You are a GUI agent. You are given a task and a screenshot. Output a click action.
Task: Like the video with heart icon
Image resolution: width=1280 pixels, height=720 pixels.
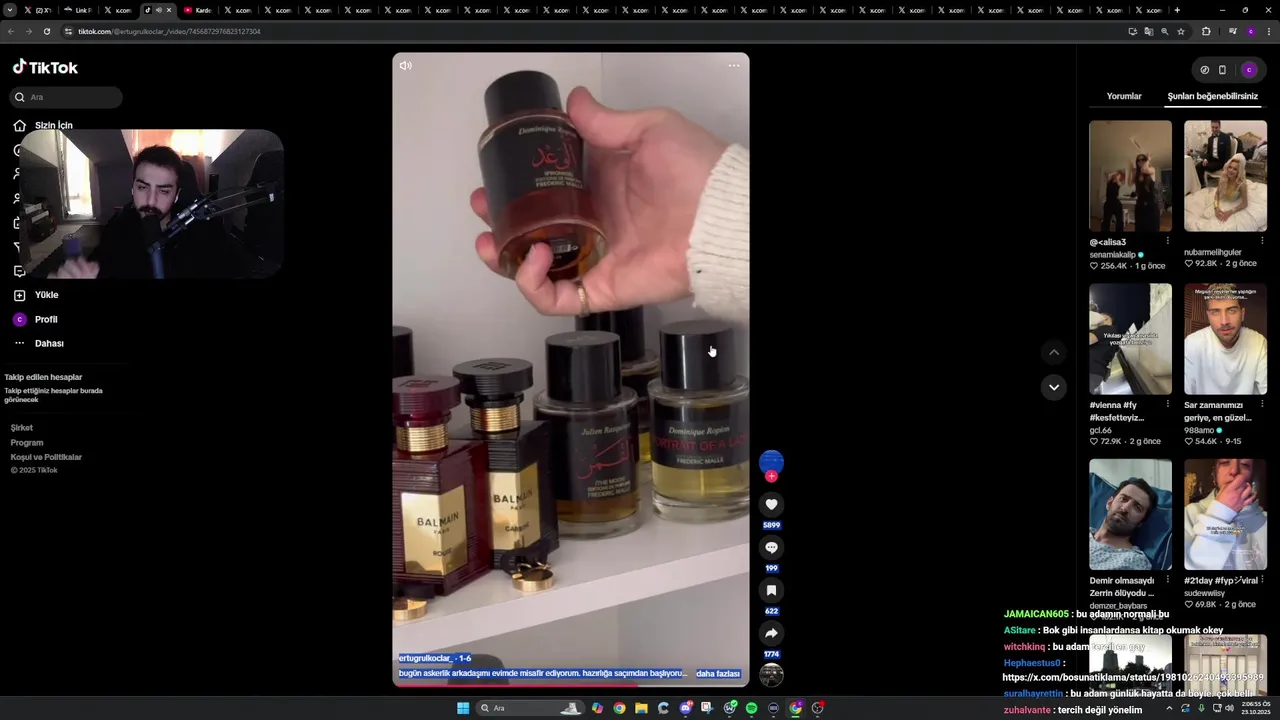pyautogui.click(x=771, y=505)
